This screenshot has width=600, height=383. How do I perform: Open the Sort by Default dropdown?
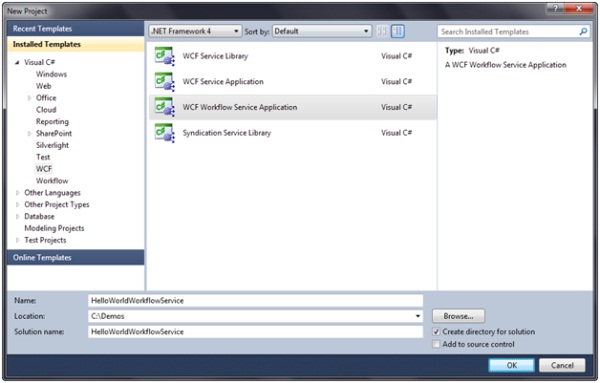(x=322, y=31)
